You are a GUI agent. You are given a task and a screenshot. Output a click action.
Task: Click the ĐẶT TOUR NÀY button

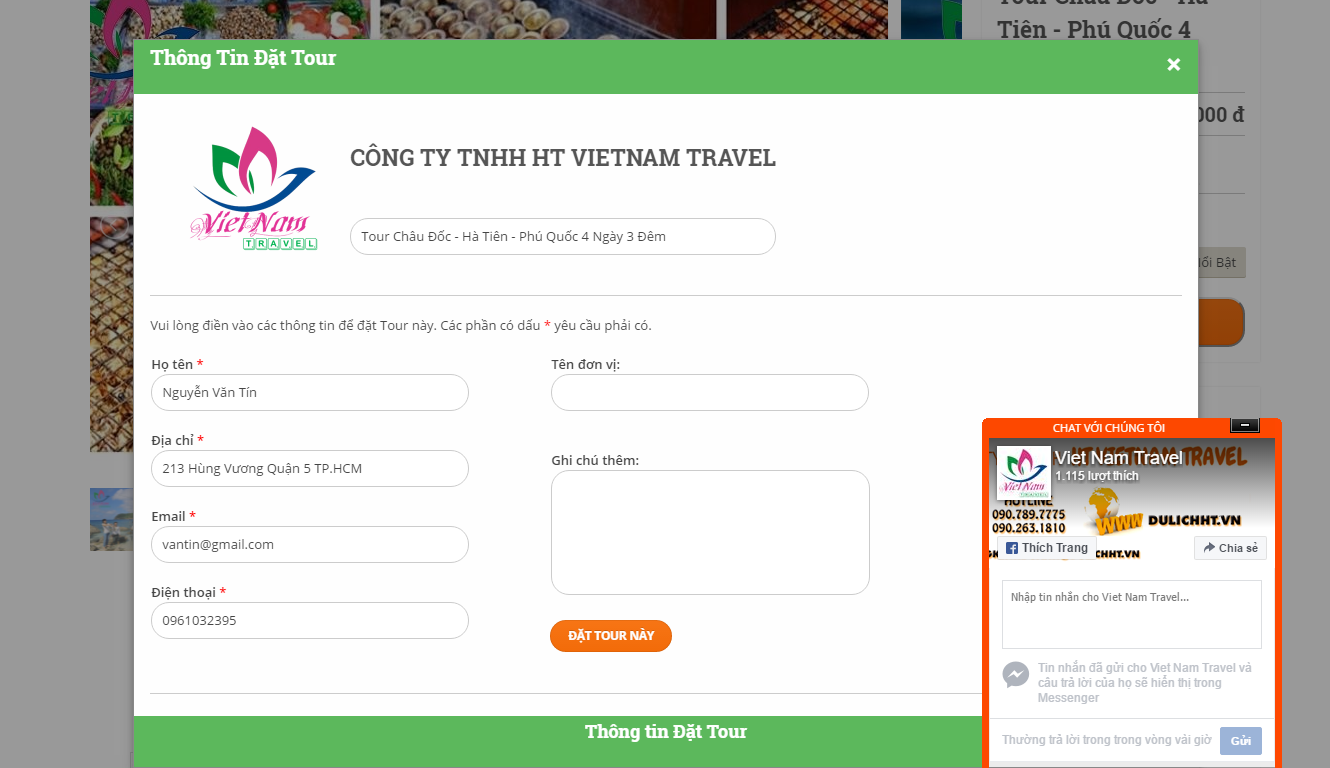pos(611,636)
